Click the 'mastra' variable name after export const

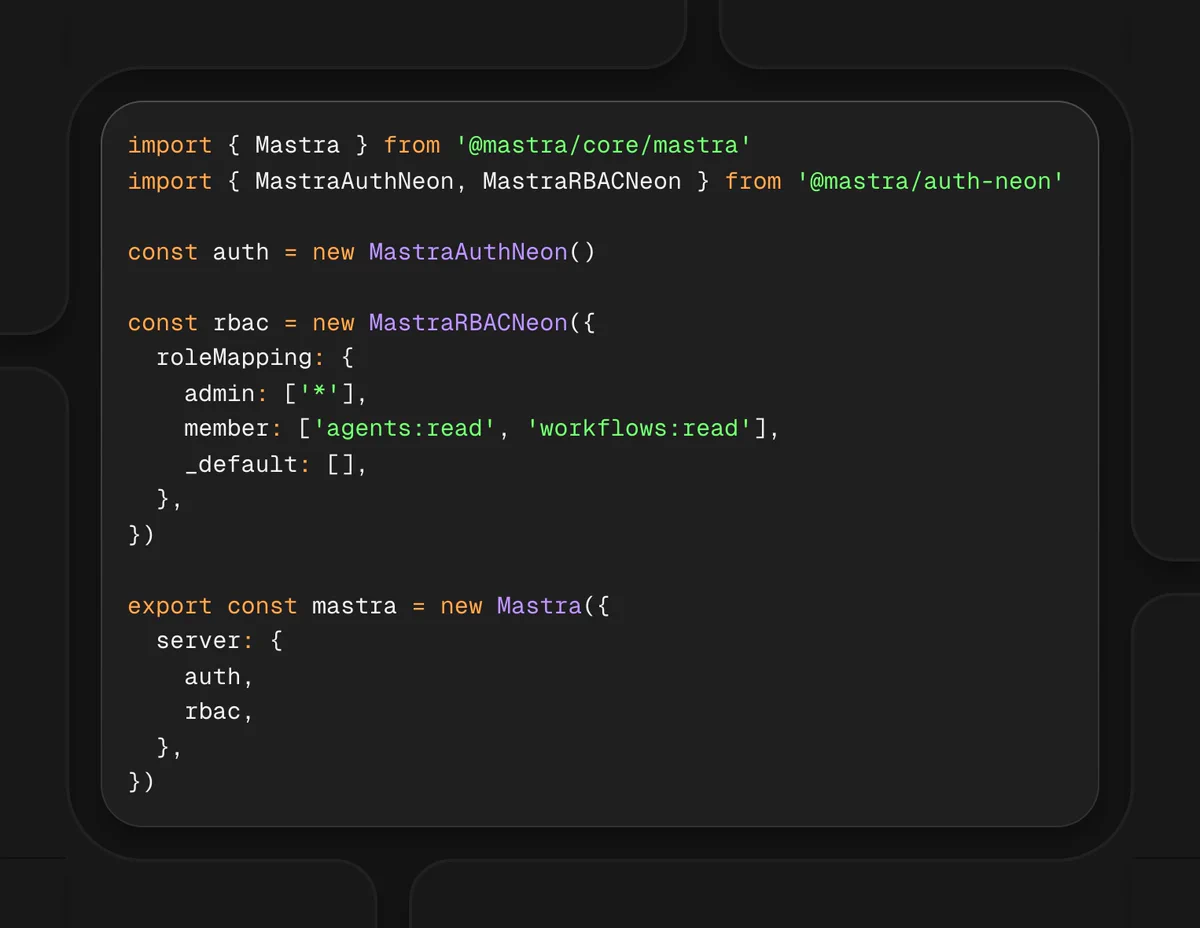click(354, 606)
